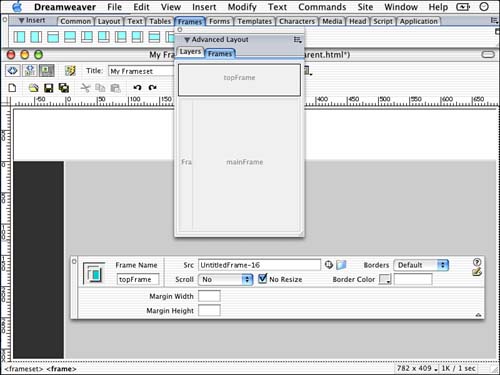Open the Quick Tag Editor icon
Image resolution: width=500 pixels, height=375 pixels.
(x=477, y=272)
